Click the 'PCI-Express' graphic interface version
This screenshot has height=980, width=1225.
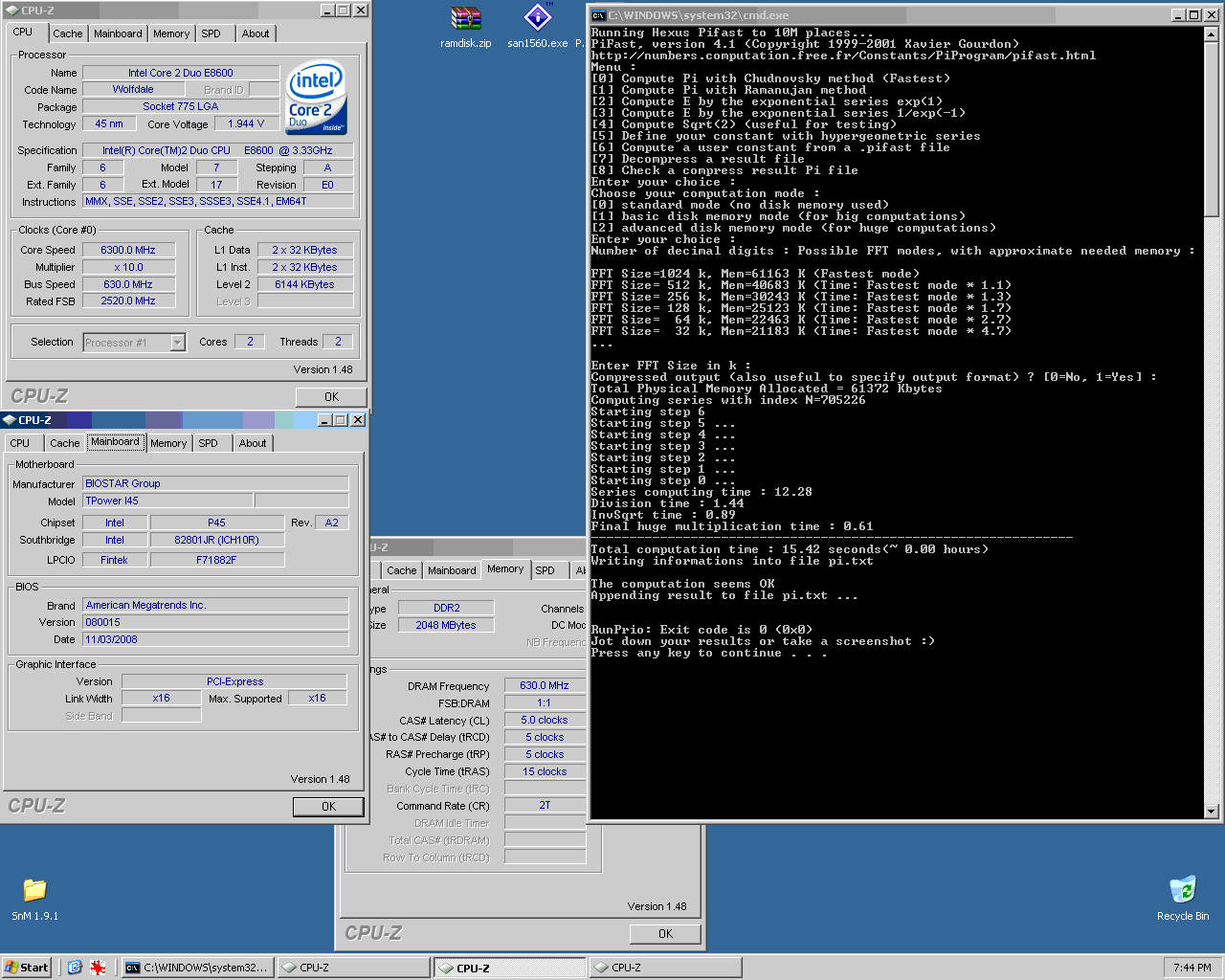tap(234, 682)
